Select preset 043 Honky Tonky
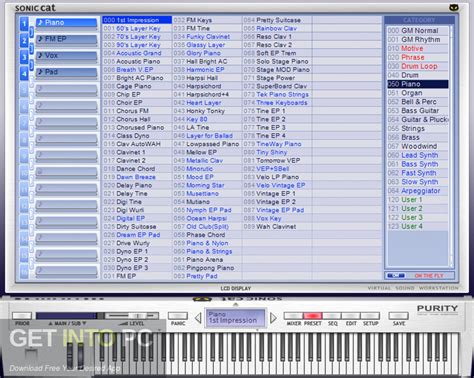Screen dimensions: 474x378 [x=207, y=111]
